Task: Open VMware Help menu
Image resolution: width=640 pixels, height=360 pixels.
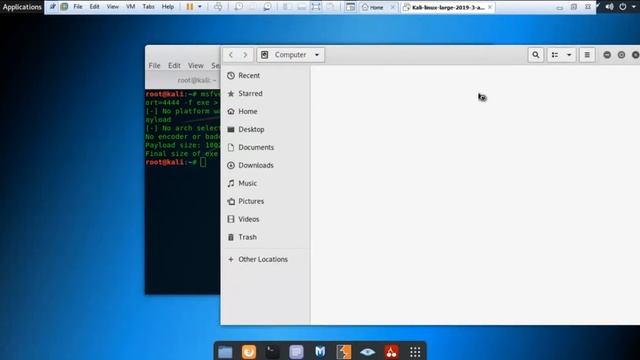Action: pos(168,7)
